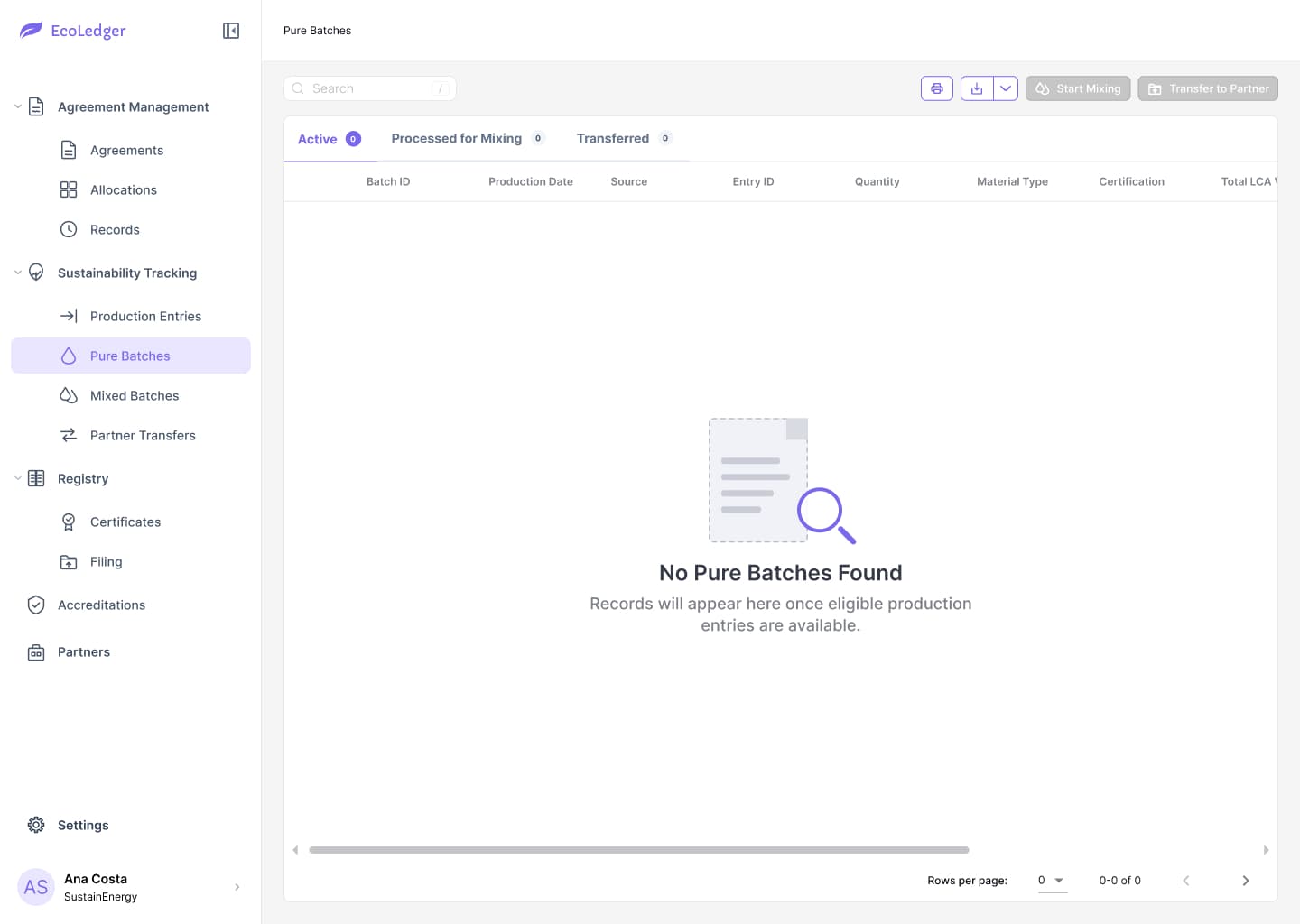Click the Search input field
This screenshot has height=924, width=1300.
pyautogui.click(x=370, y=88)
